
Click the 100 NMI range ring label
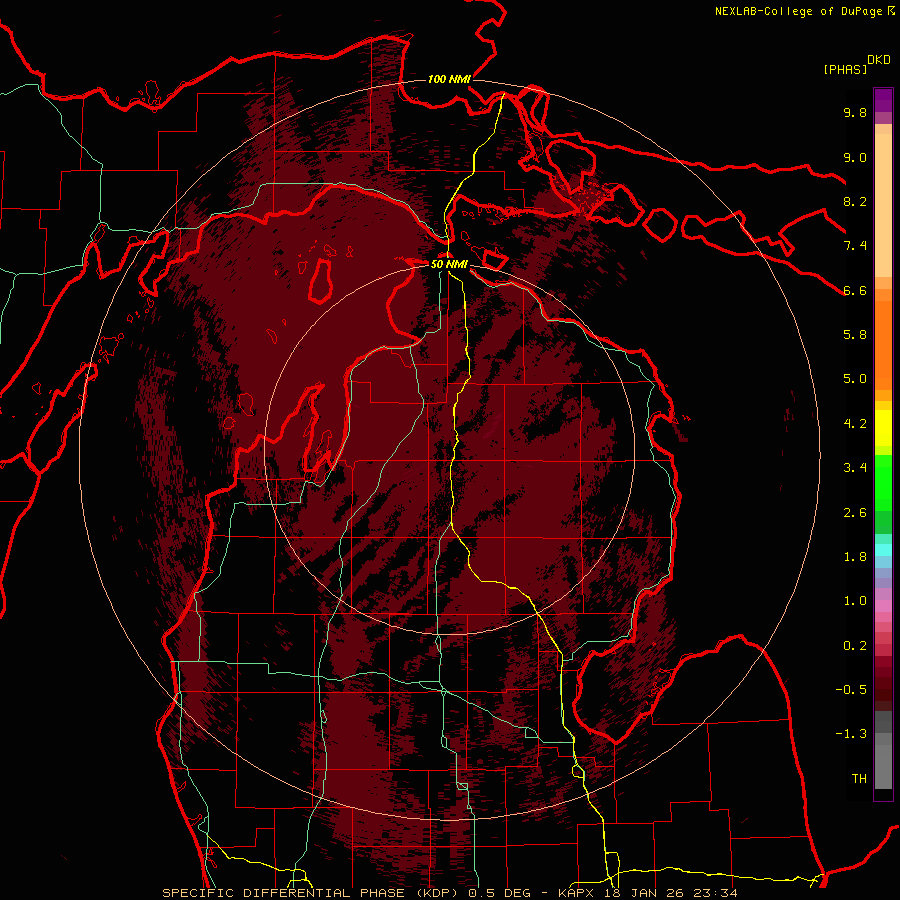[449, 79]
